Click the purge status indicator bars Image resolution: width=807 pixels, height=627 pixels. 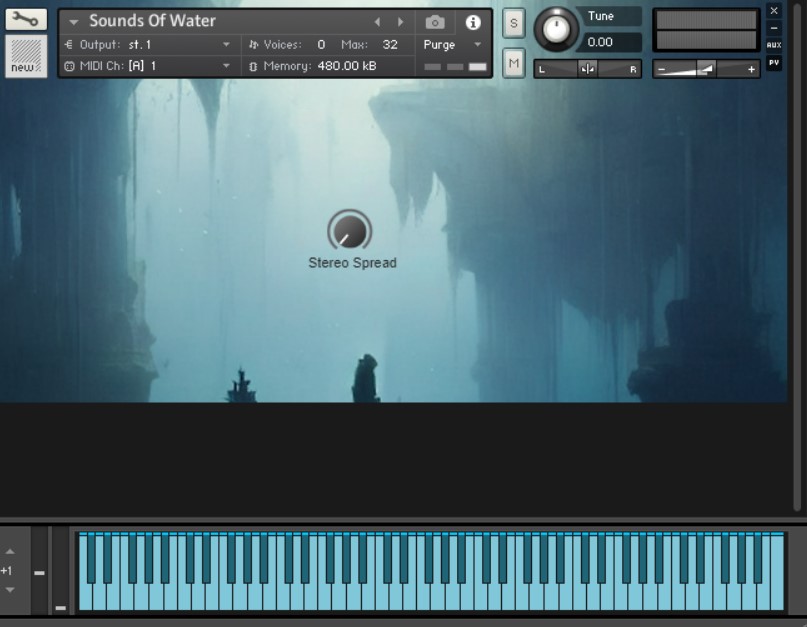[455, 66]
